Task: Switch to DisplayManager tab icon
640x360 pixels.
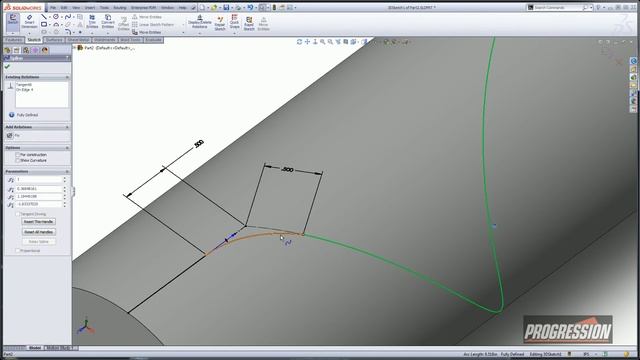Action: point(44,50)
